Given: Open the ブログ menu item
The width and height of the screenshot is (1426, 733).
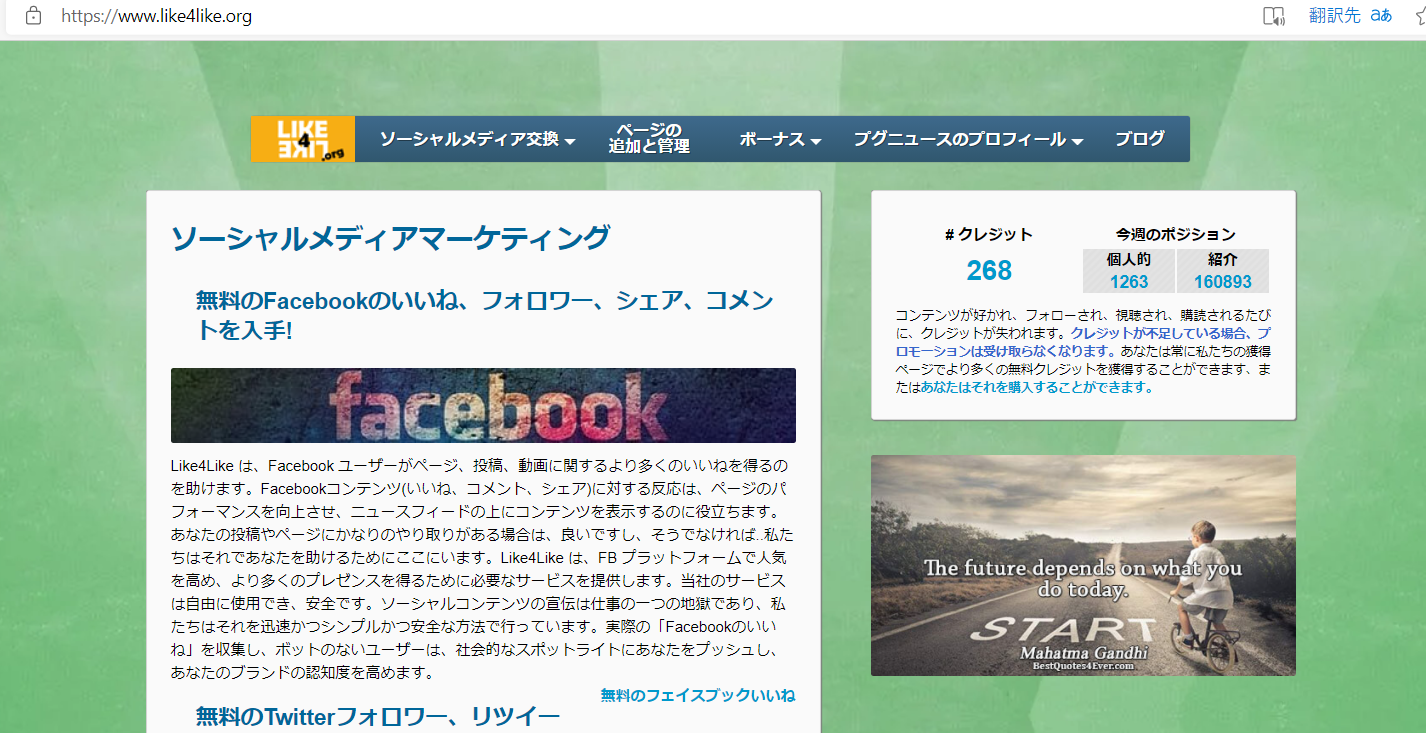Looking at the screenshot, I should coord(1140,139).
